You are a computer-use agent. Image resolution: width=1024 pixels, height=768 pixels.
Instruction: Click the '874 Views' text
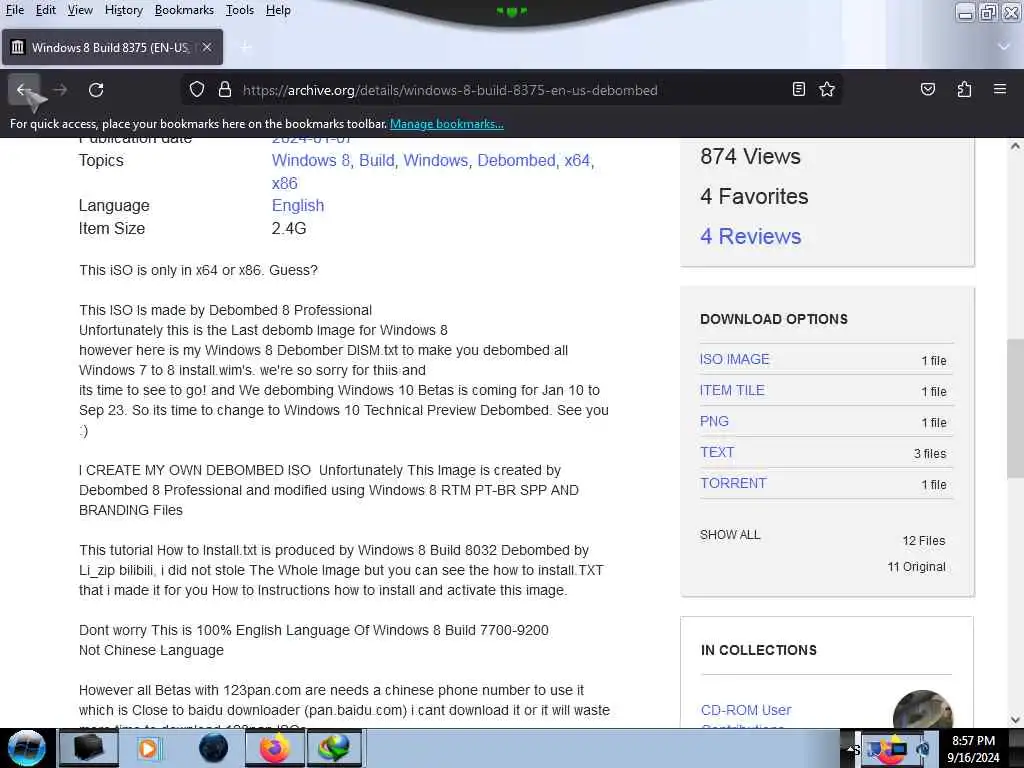[750, 157]
